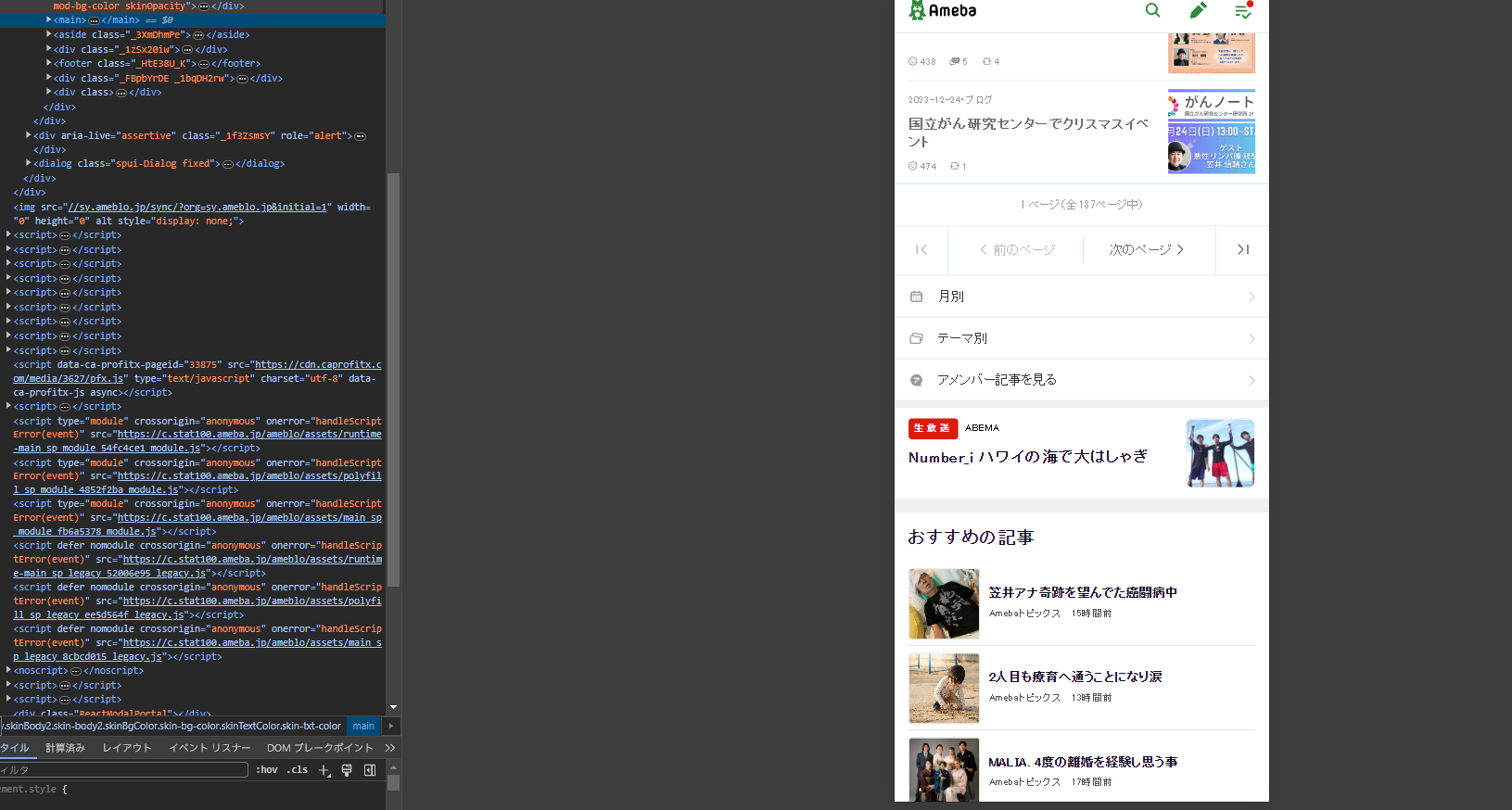The width and height of the screenshot is (1512, 810).
Task: Switch to 計算済み tab
Action: [65, 748]
